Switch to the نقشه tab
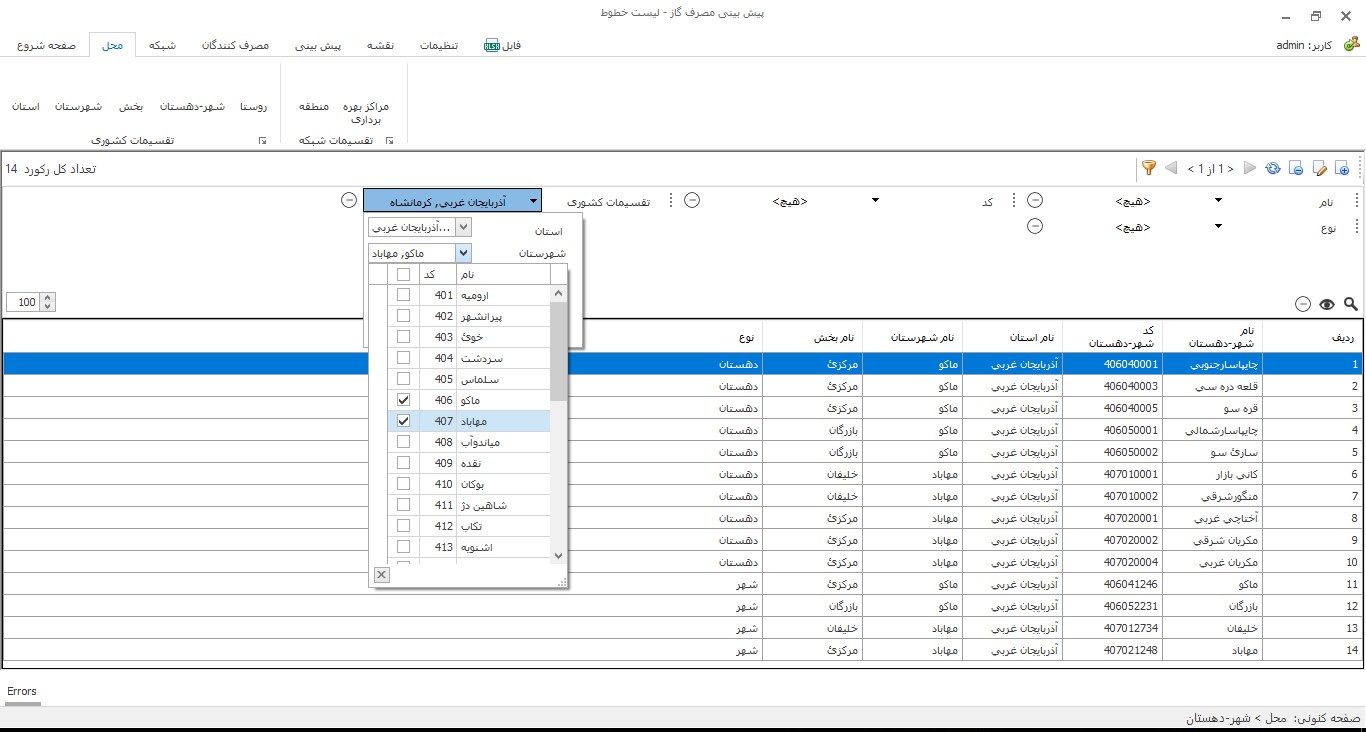 click(380, 45)
